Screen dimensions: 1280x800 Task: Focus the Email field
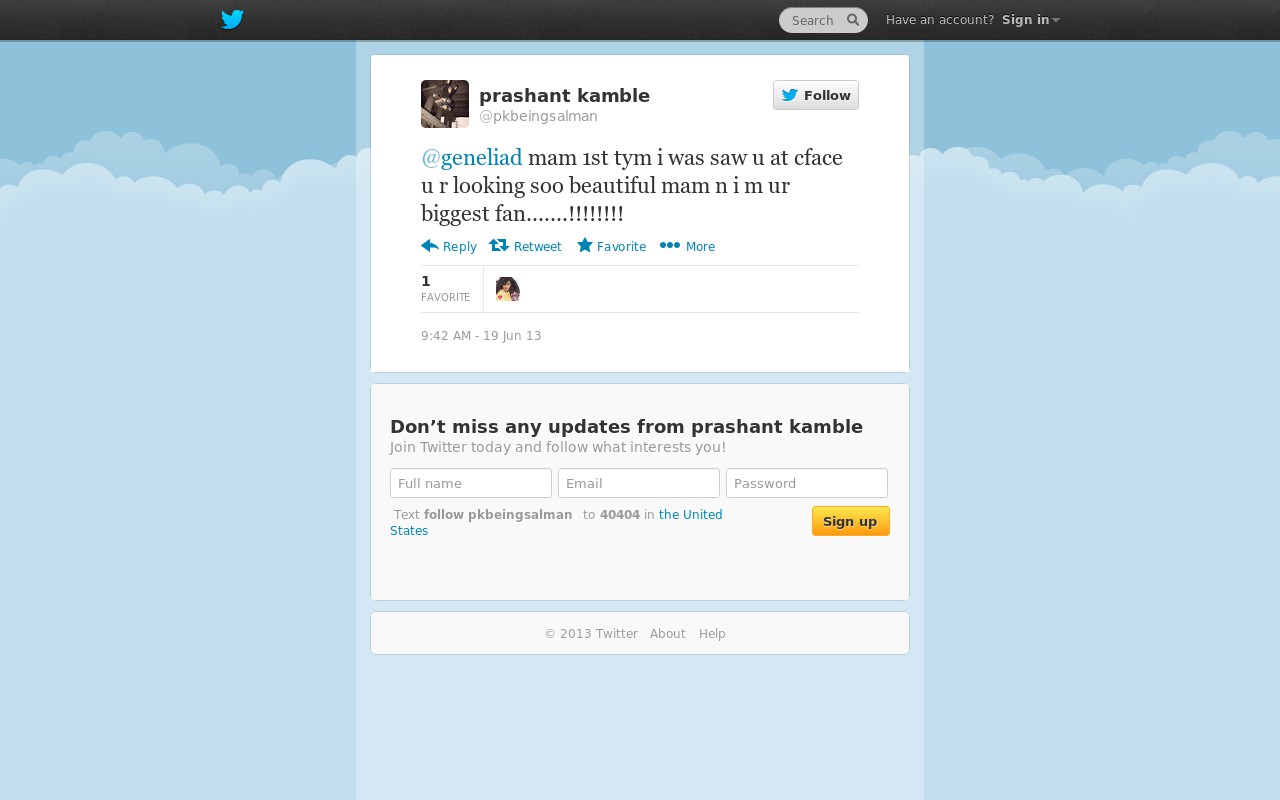pos(639,483)
